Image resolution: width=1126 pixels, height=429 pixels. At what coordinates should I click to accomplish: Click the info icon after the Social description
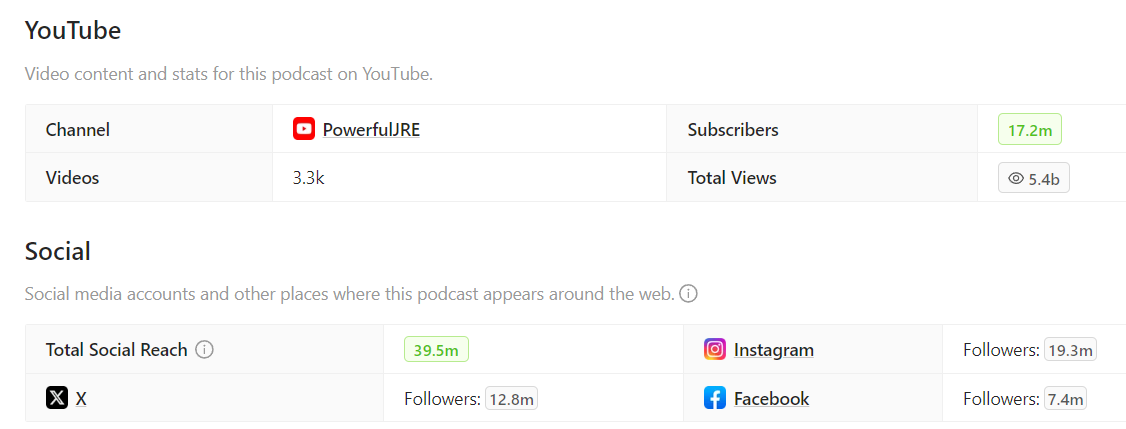688,294
